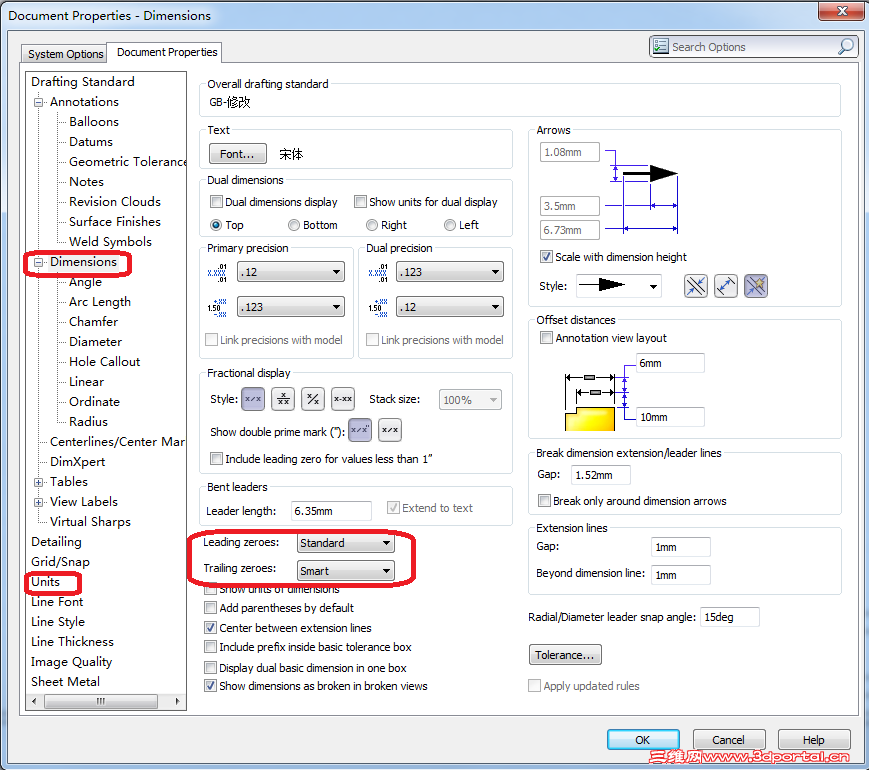The height and width of the screenshot is (770, 869).
Task: Collapse the Annotations tree node
Action: (x=39, y=102)
